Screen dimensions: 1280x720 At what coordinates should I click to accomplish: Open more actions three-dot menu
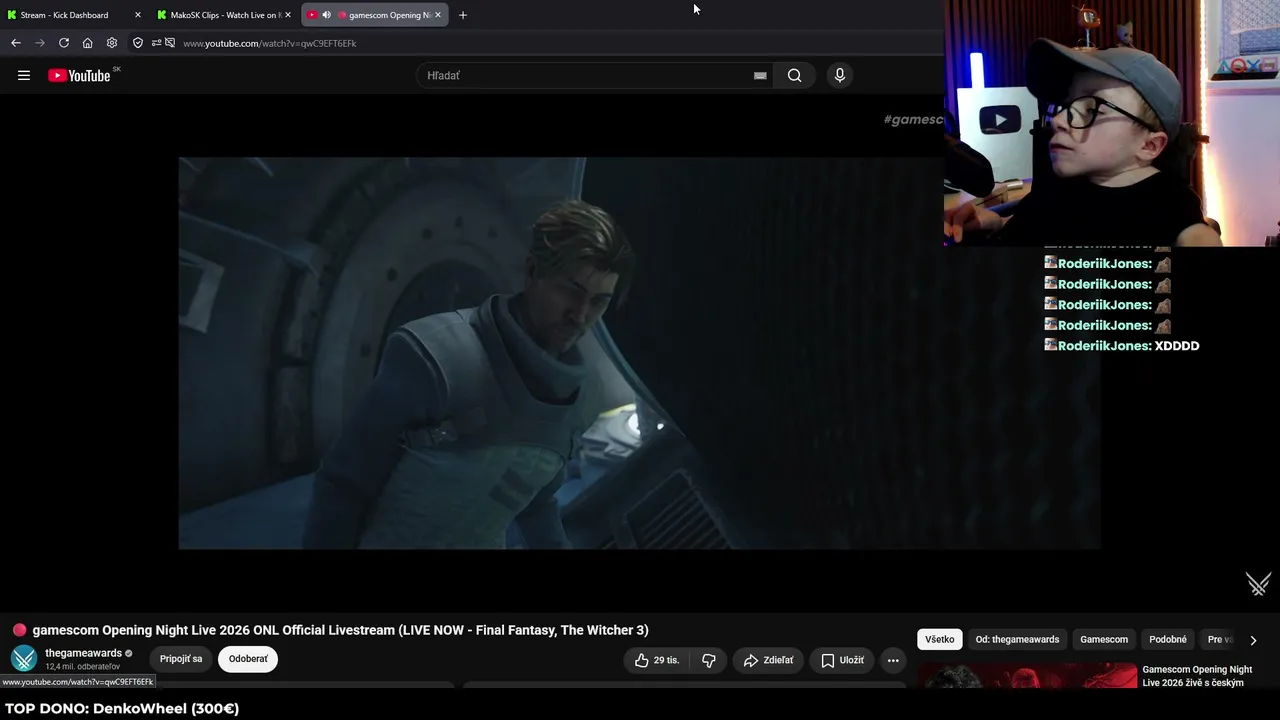coord(893,660)
